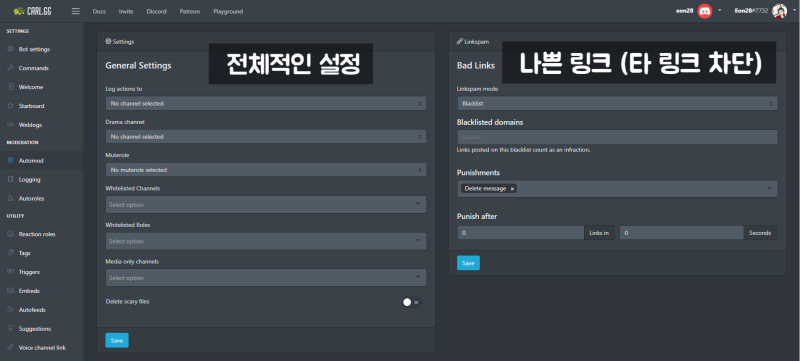Image resolution: width=800 pixels, height=361 pixels.
Task: Expand the Media only channels select
Action: tap(266, 278)
